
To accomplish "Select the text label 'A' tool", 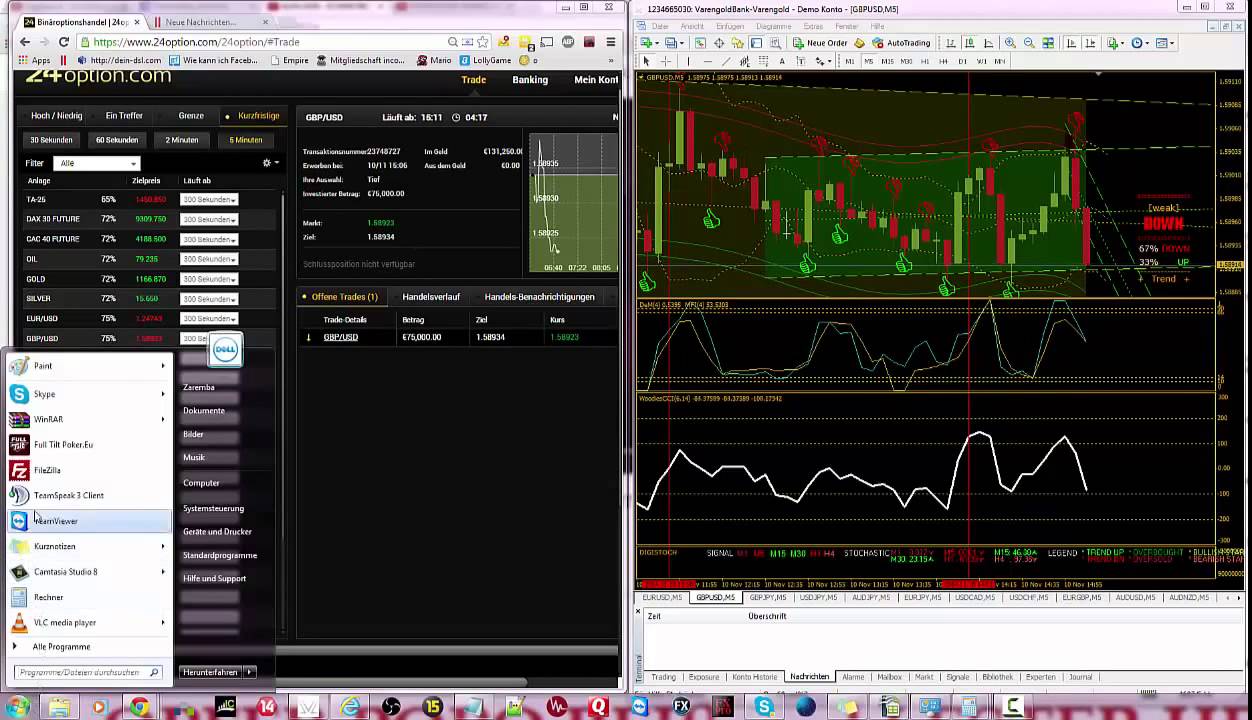I will [782, 61].
